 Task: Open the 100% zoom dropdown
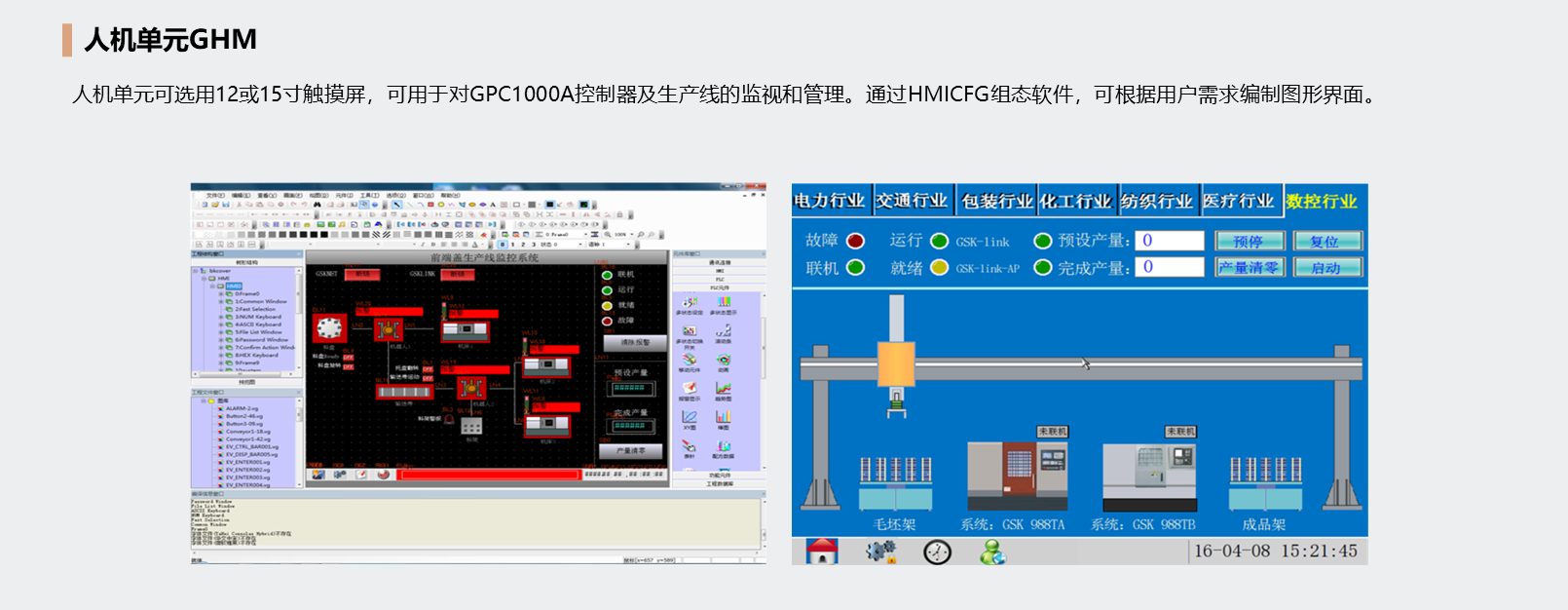pyautogui.click(x=632, y=235)
